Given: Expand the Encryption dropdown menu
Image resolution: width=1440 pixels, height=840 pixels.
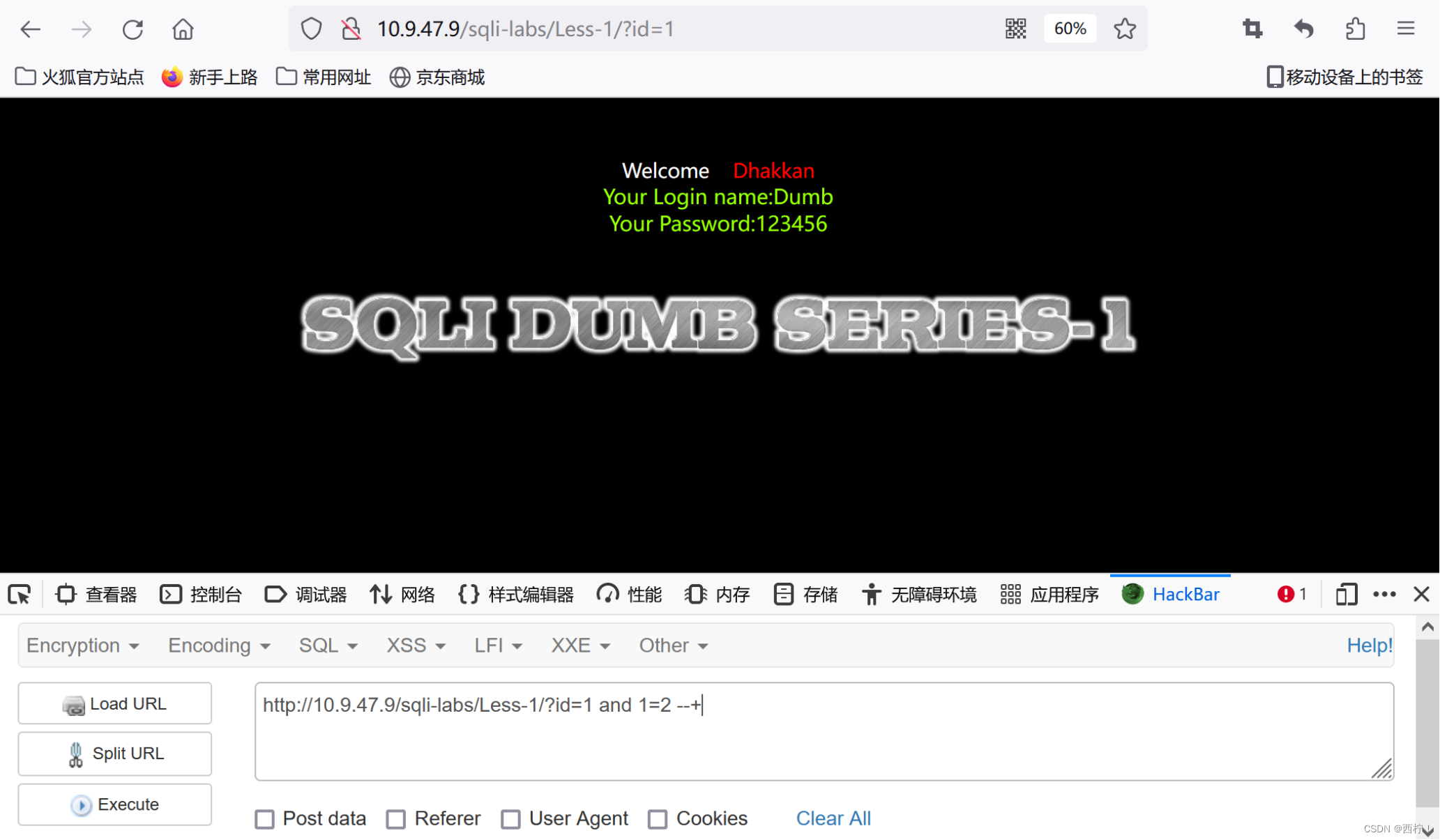Looking at the screenshot, I should 82,646.
